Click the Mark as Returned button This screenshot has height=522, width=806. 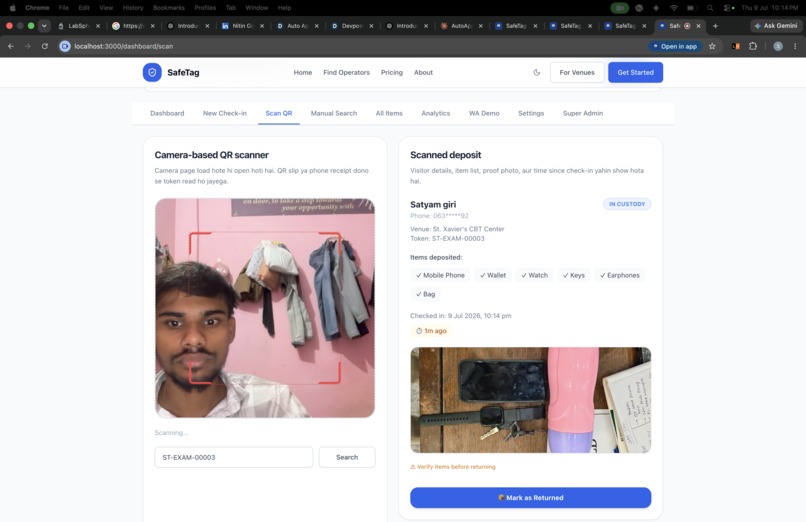(x=530, y=498)
